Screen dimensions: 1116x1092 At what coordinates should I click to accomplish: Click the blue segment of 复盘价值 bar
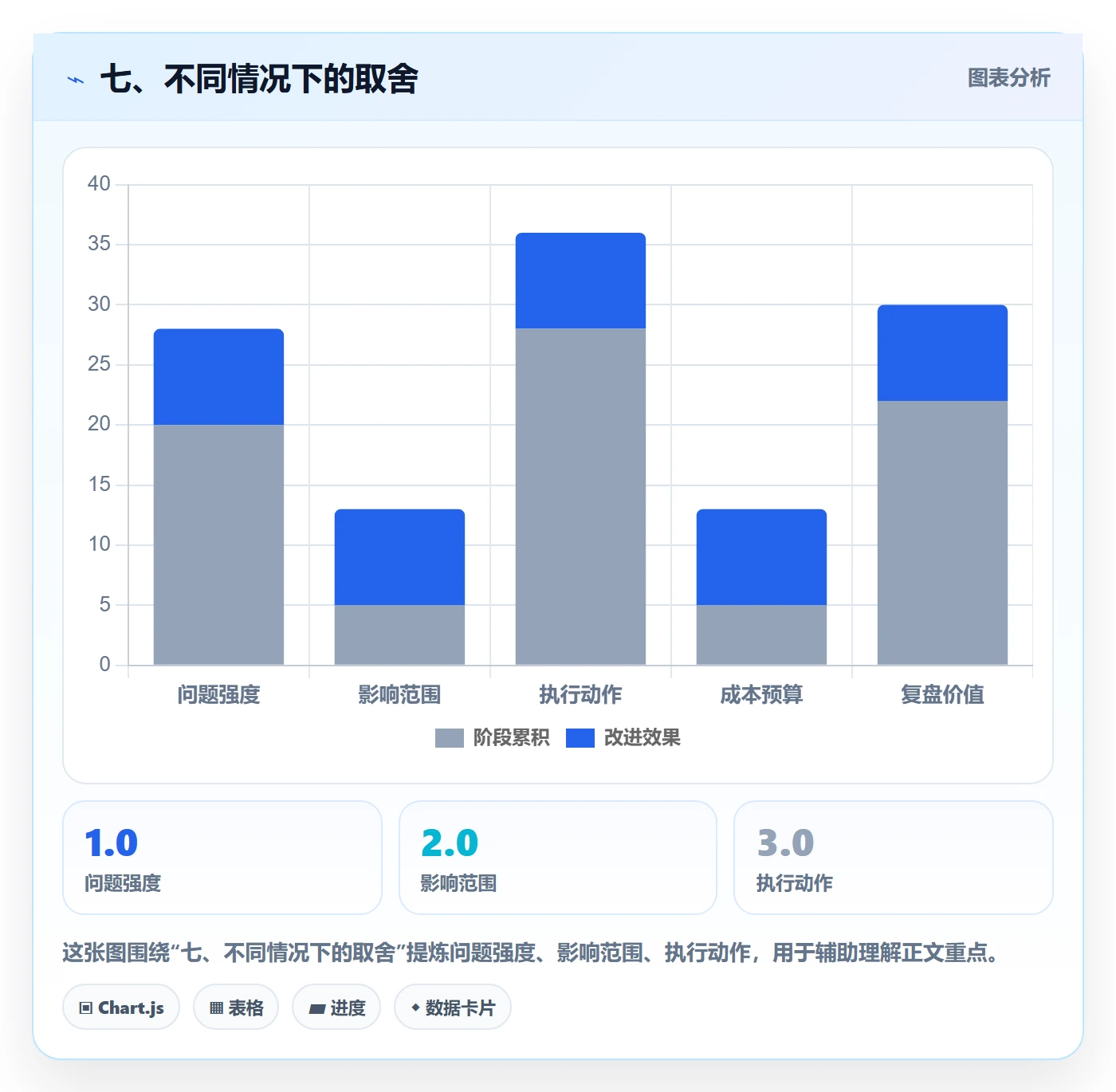point(942,353)
